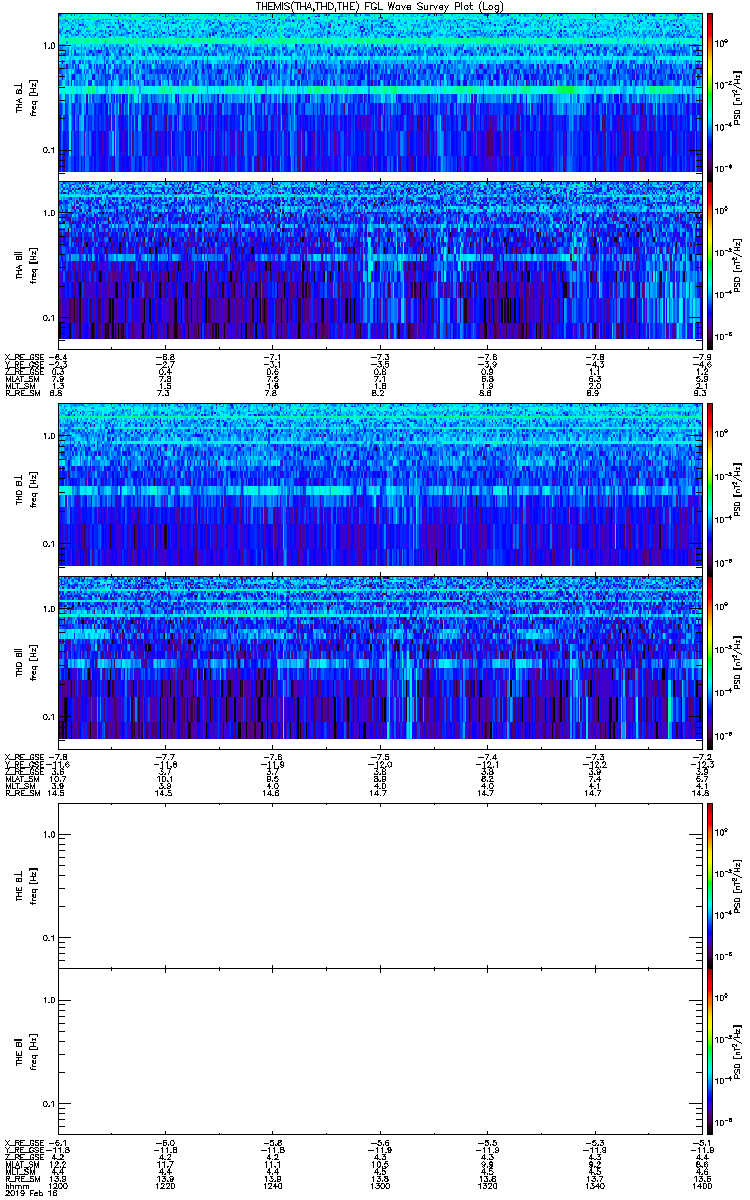
Task: Click PSD color bar beside THE B-parallel panel
Action: 710,1049
